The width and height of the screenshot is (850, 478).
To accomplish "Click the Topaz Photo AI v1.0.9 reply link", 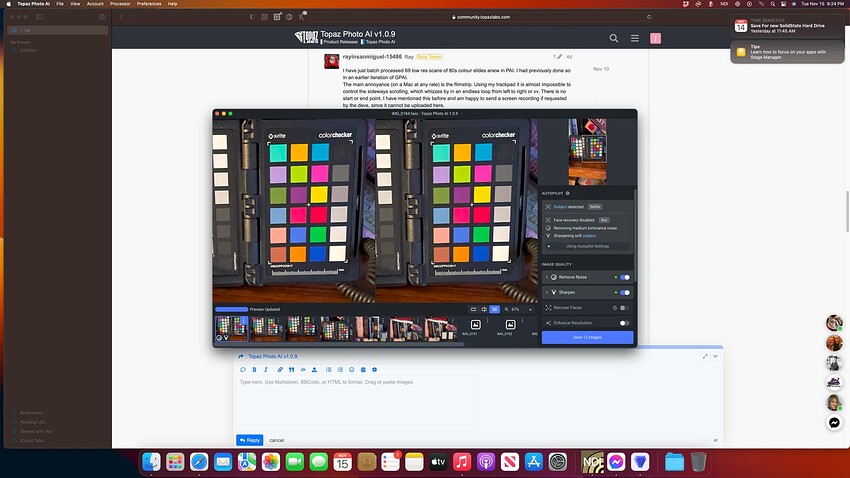I will [273, 356].
